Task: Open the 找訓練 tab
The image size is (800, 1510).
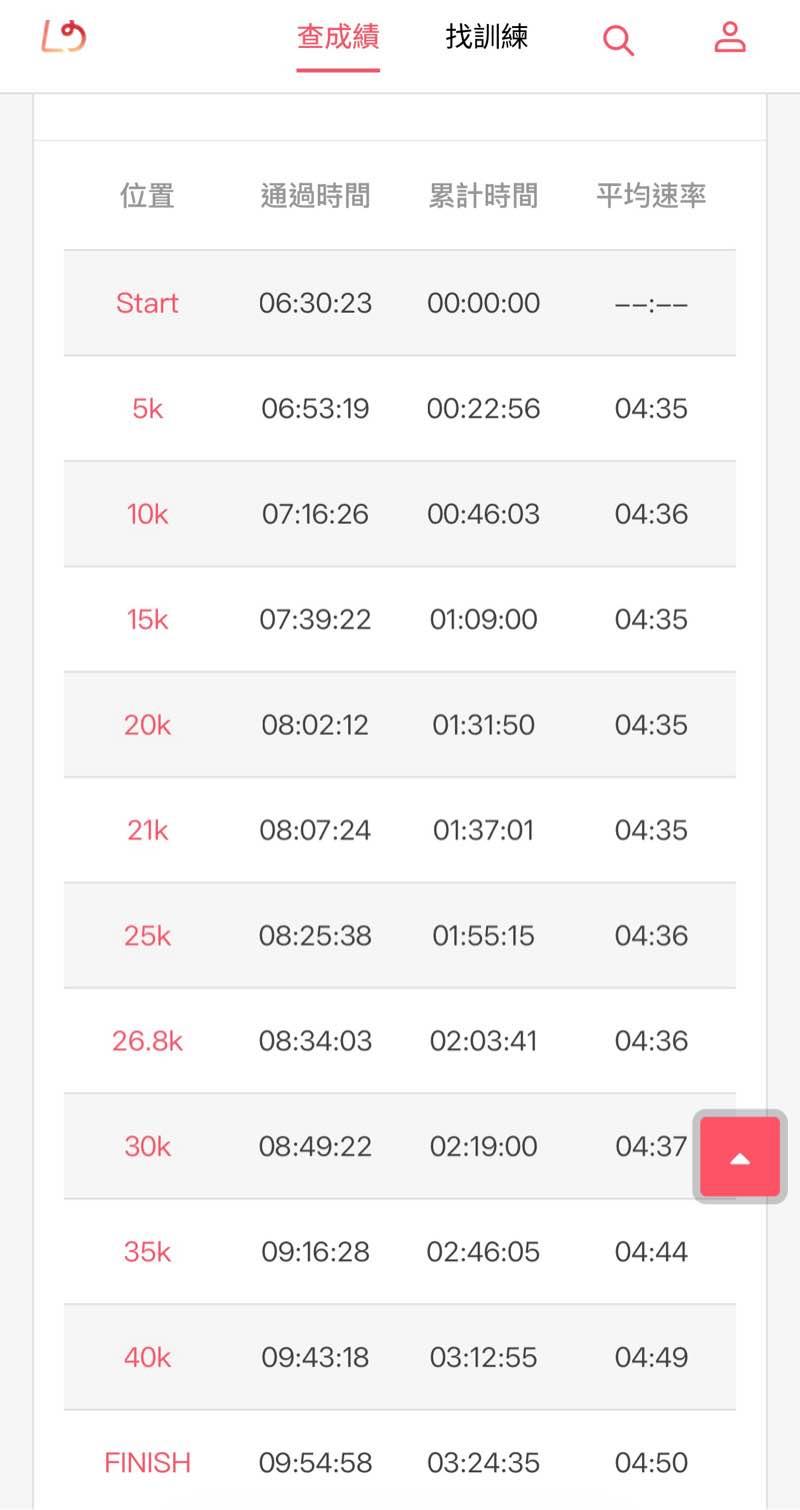Action: pos(487,38)
